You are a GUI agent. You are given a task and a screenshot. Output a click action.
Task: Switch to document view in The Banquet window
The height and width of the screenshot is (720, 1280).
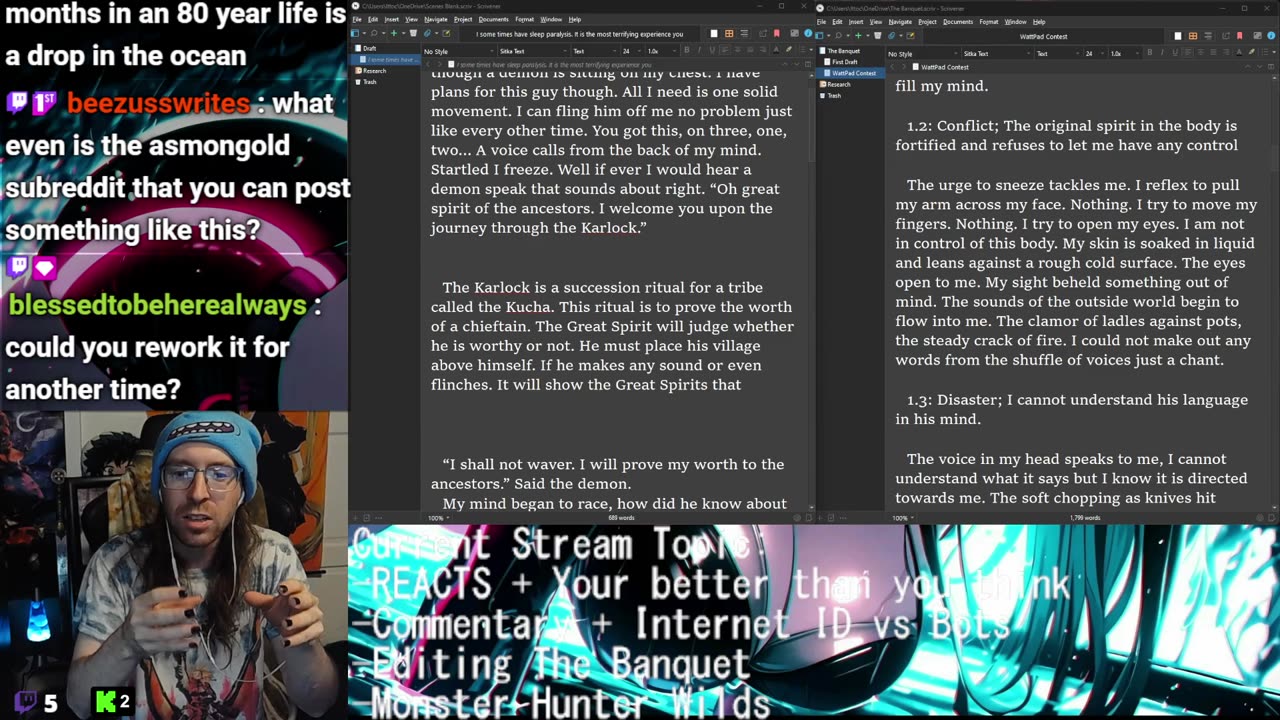pyautogui.click(x=1178, y=36)
